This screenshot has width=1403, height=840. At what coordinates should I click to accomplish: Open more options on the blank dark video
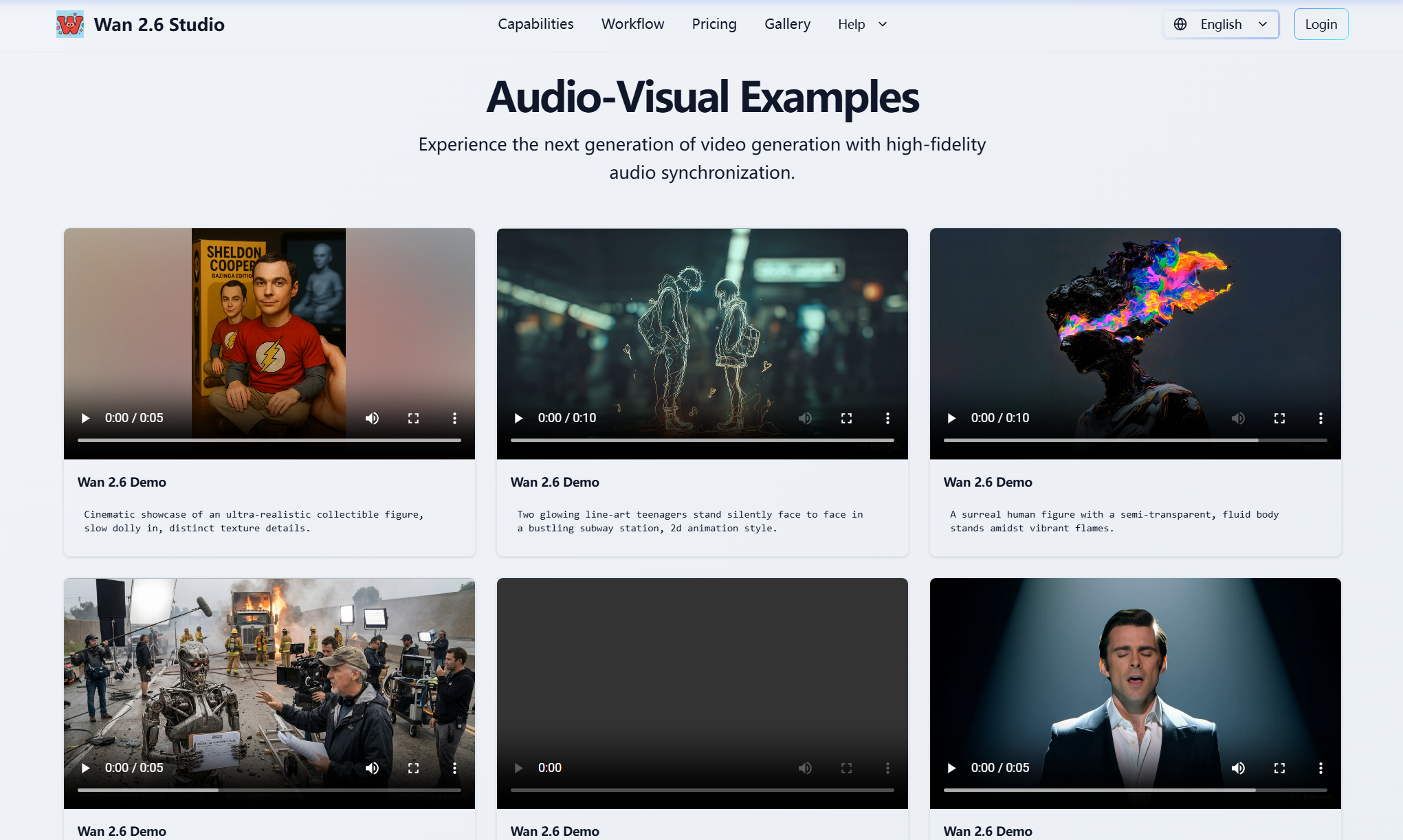tap(887, 768)
